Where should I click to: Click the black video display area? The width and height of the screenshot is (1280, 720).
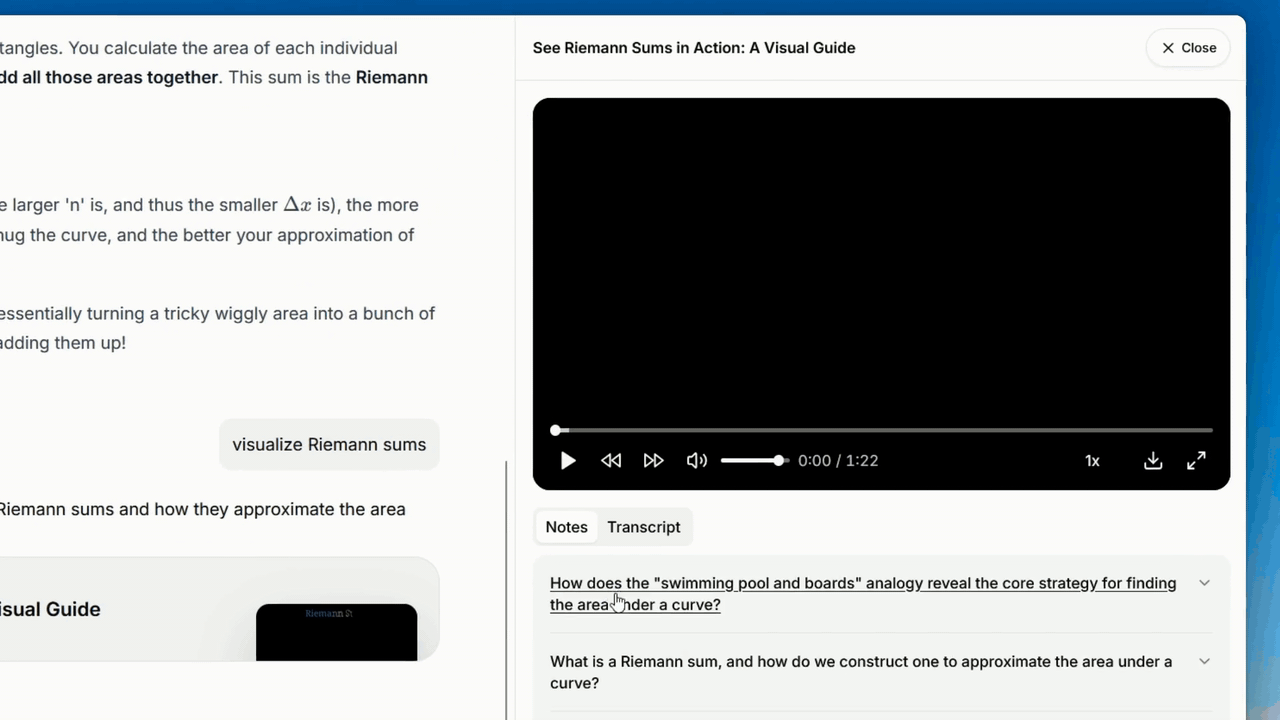[x=881, y=260]
